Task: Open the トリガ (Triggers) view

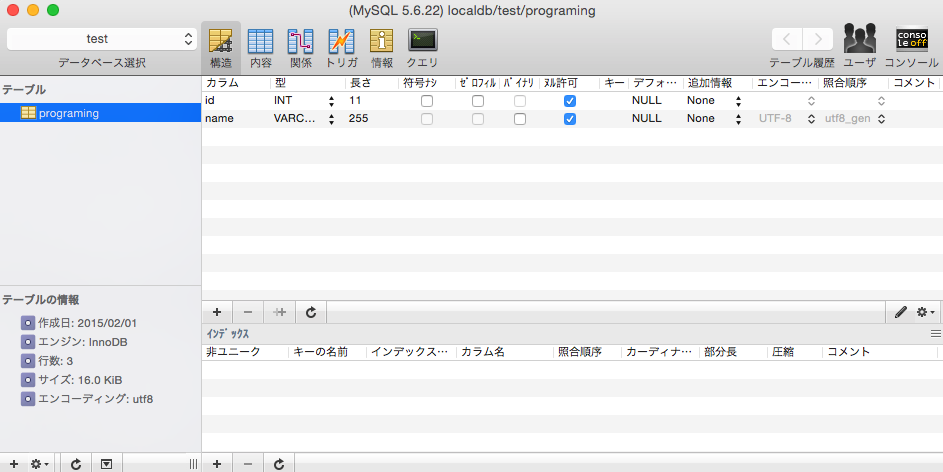Action: (x=341, y=48)
